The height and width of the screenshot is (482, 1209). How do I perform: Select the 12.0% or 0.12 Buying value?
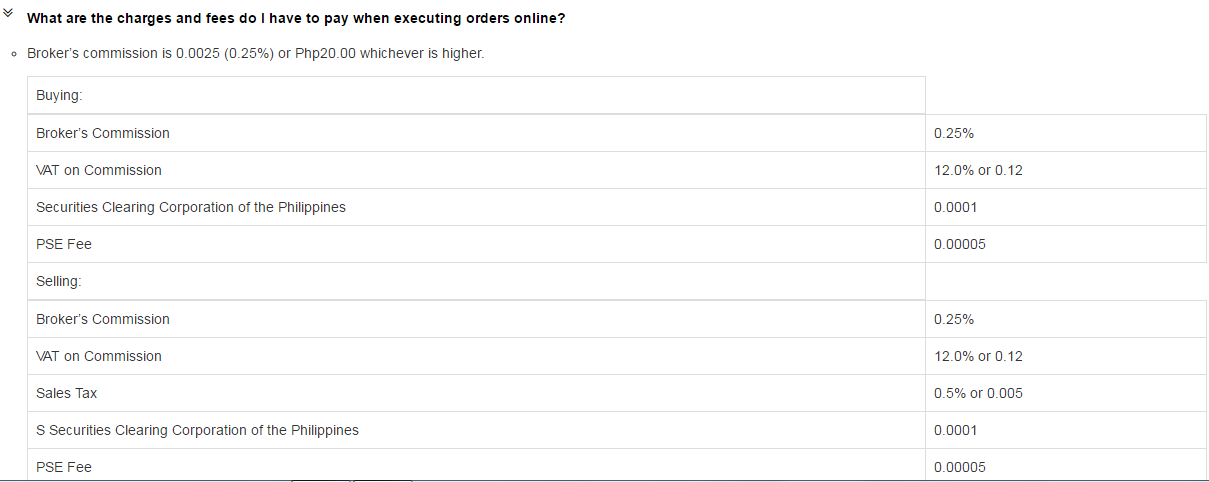[978, 170]
